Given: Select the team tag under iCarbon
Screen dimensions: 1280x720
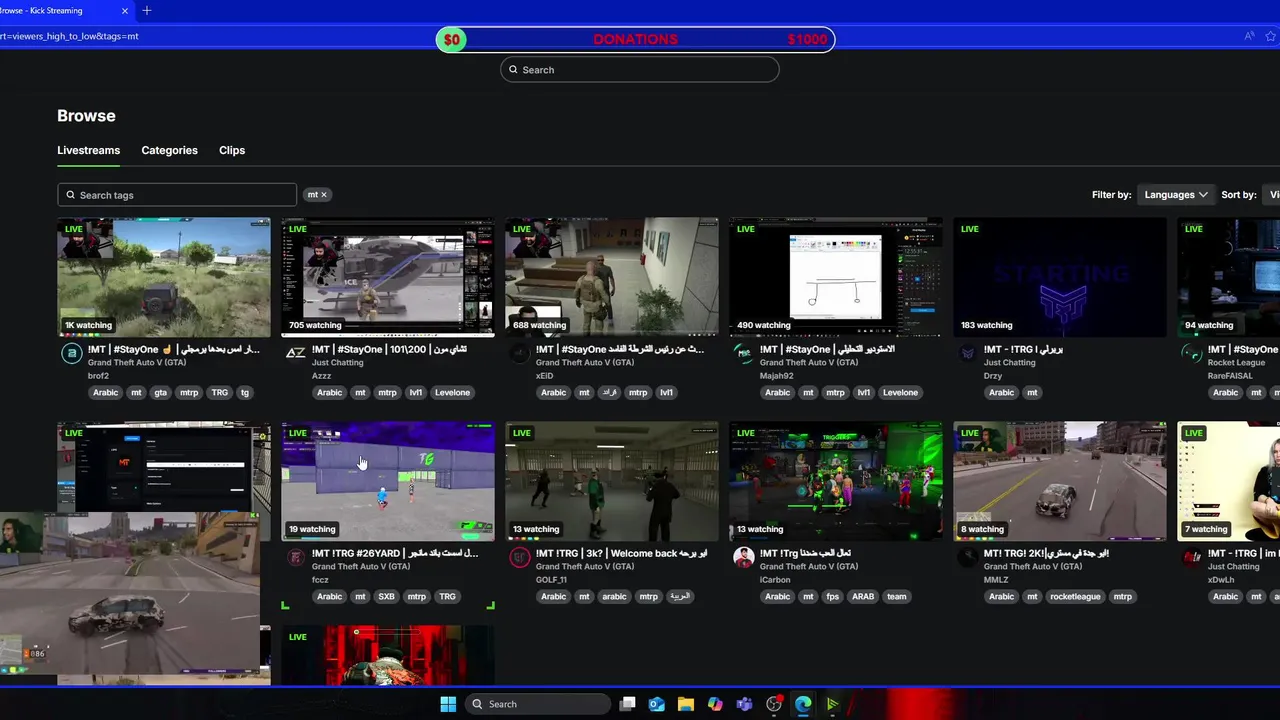Looking at the screenshot, I should point(897,597).
